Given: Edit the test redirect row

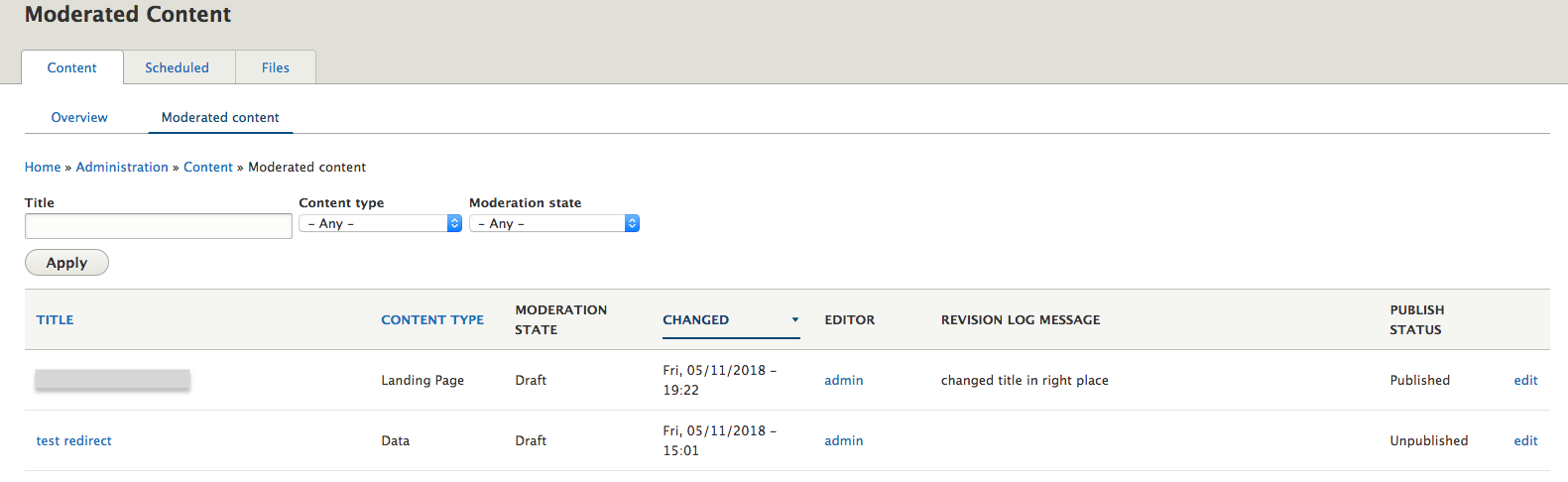Looking at the screenshot, I should coord(1525,440).
